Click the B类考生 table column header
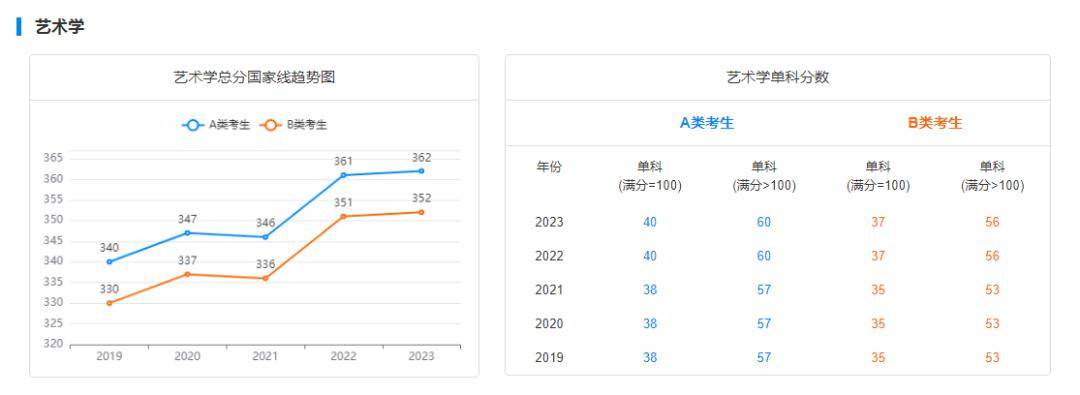 point(935,123)
